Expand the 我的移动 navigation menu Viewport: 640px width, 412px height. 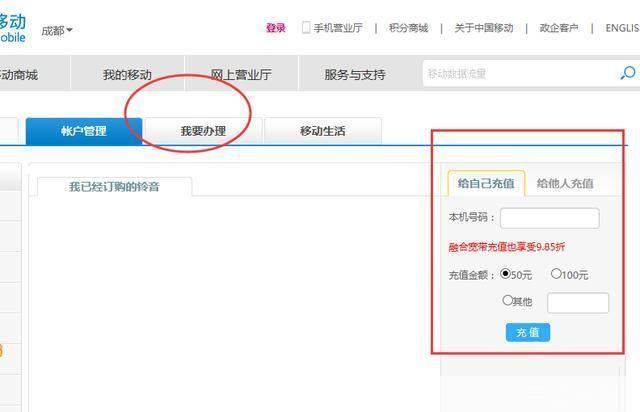click(x=127, y=75)
